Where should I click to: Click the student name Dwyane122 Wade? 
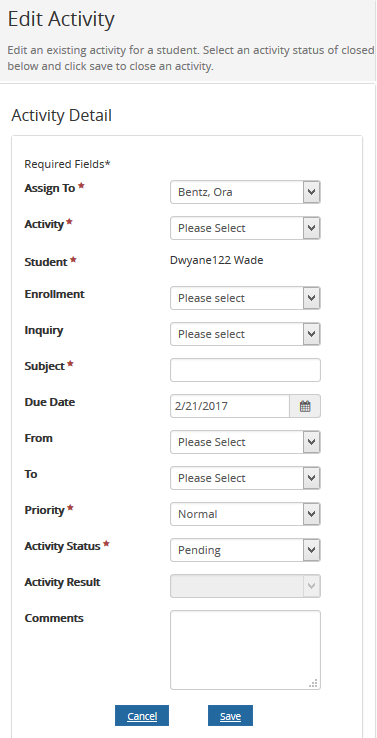(x=217, y=260)
